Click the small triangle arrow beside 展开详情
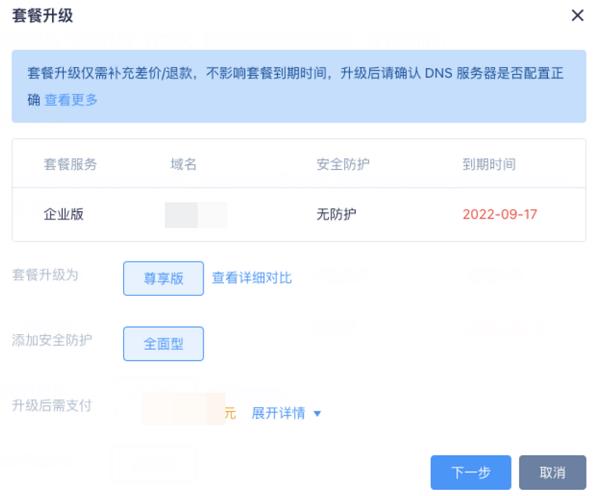The image size is (600, 496). click(317, 413)
